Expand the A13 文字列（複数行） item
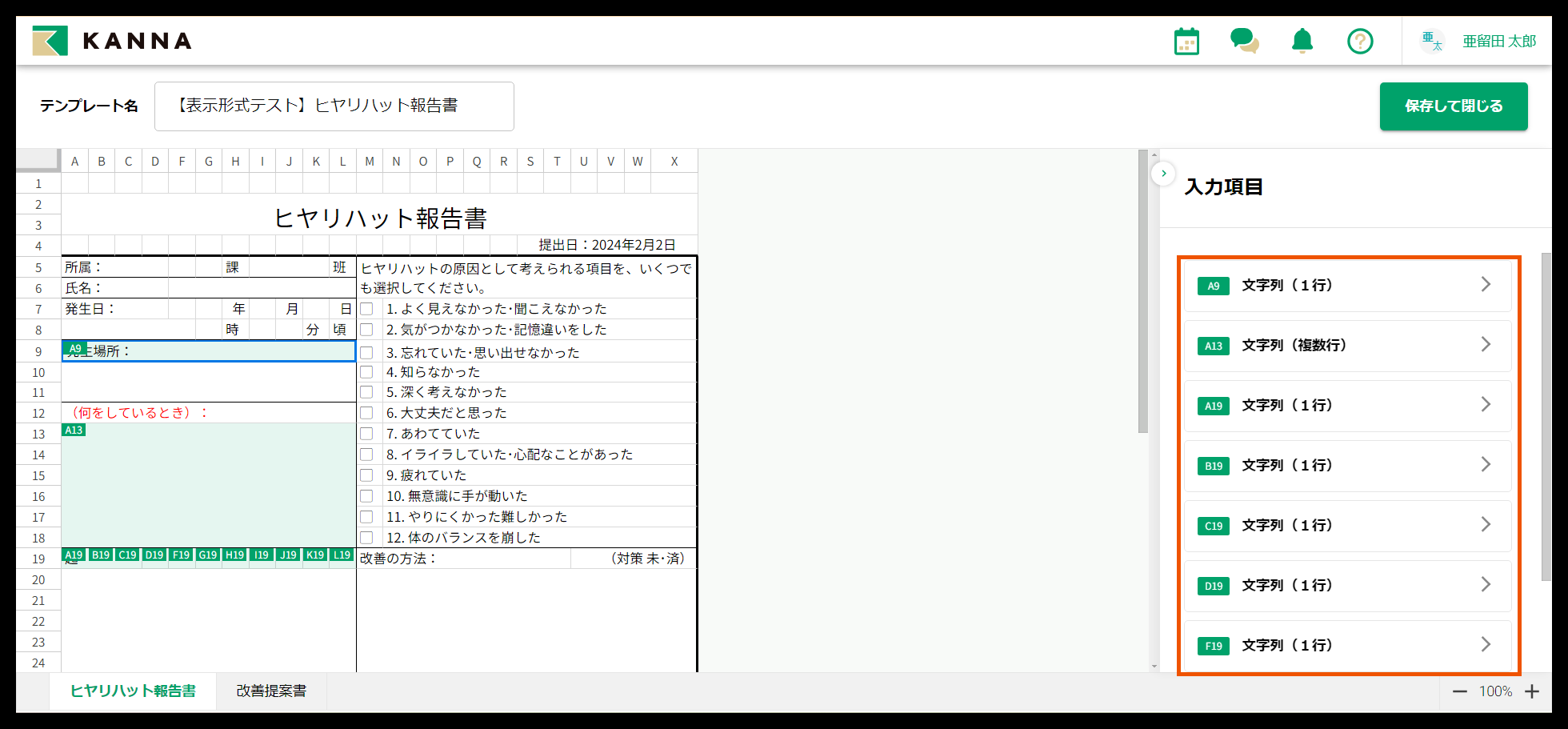Screen dimensions: 1568x729 click(x=1347, y=345)
